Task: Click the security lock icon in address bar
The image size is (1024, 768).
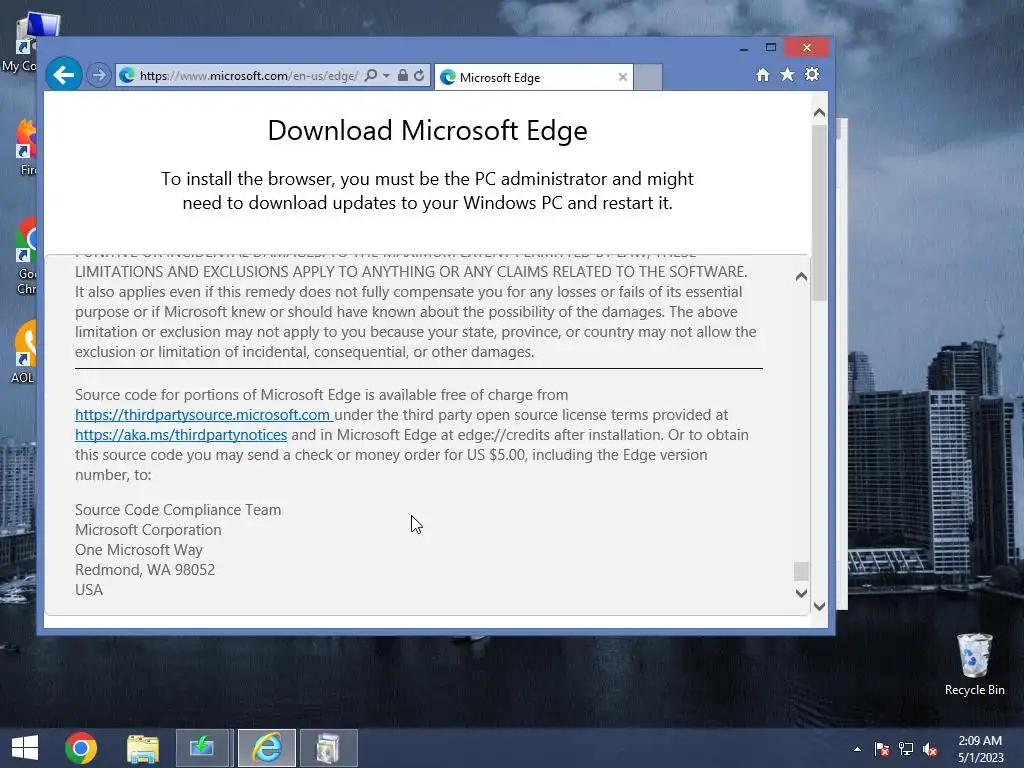Action: pos(403,76)
